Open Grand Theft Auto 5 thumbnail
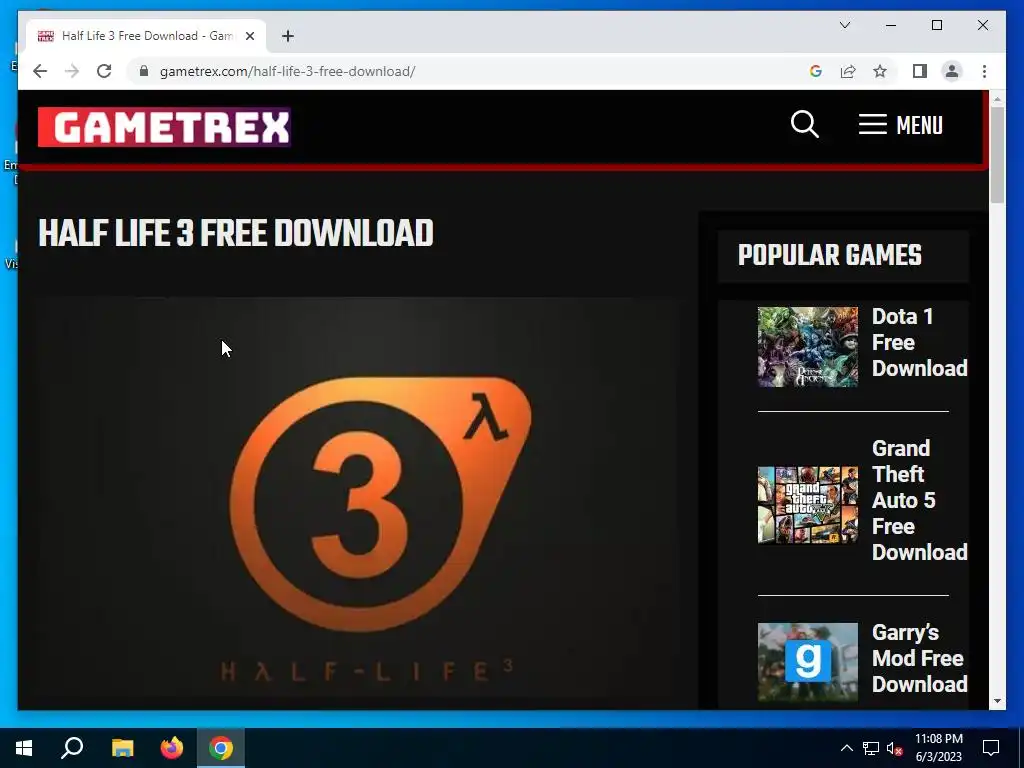This screenshot has height=768, width=1024. pyautogui.click(x=808, y=505)
